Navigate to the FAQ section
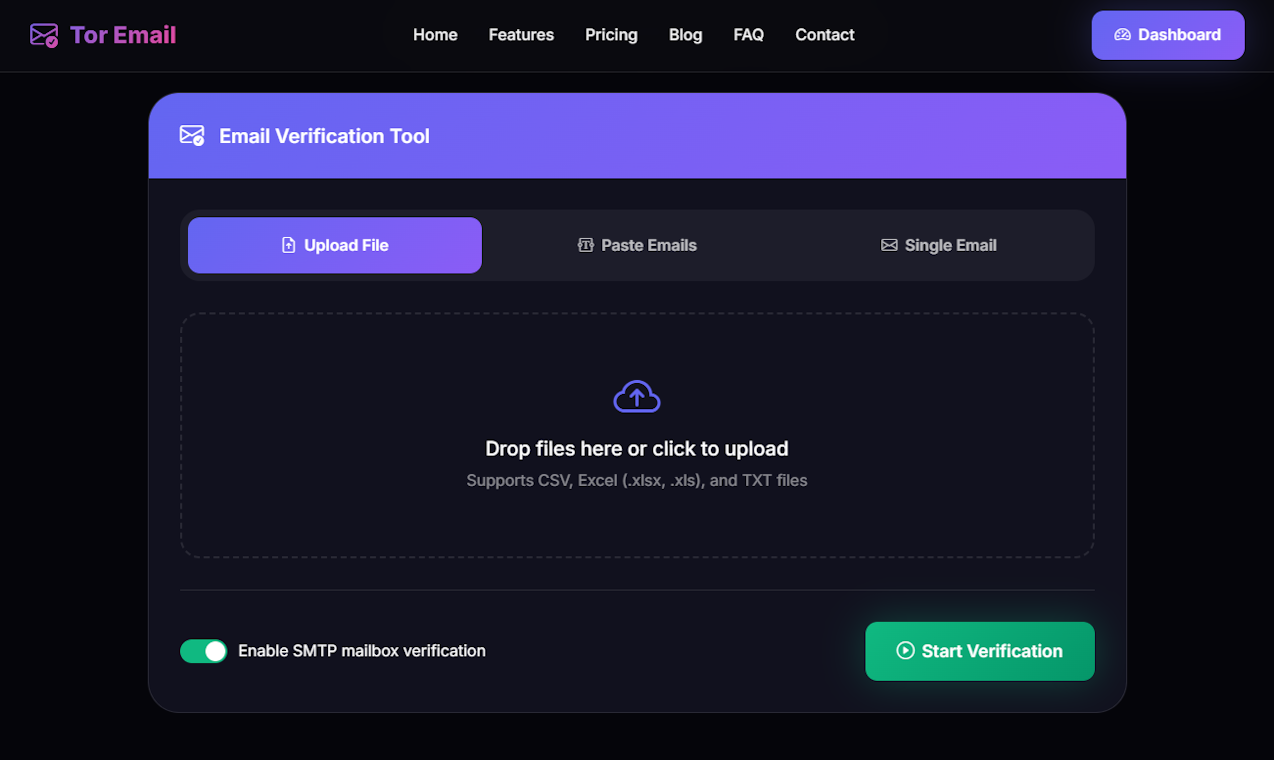Screen dimensions: 1274x760 [748, 34]
